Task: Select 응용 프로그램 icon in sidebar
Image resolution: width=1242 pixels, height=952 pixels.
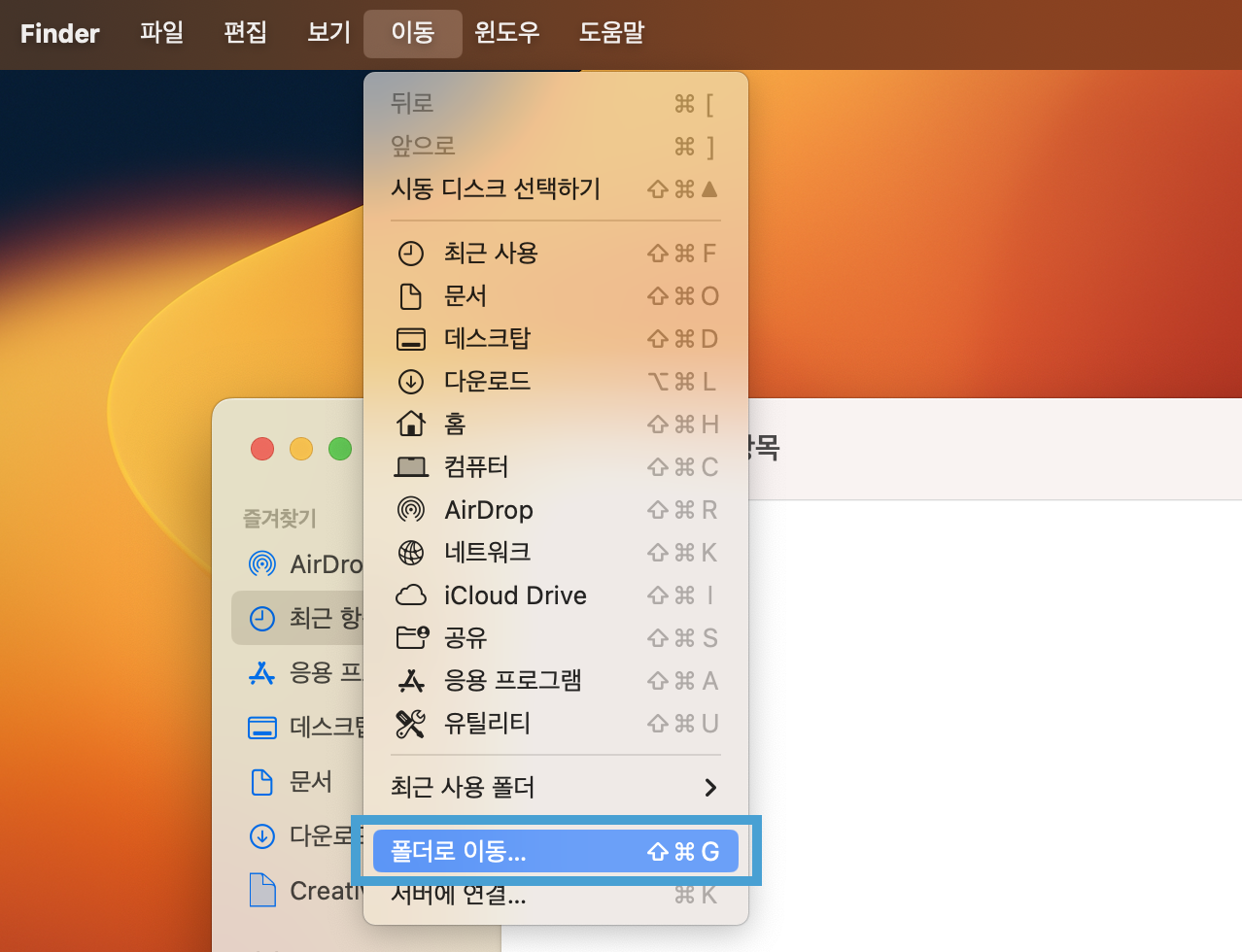Action: tap(262, 672)
